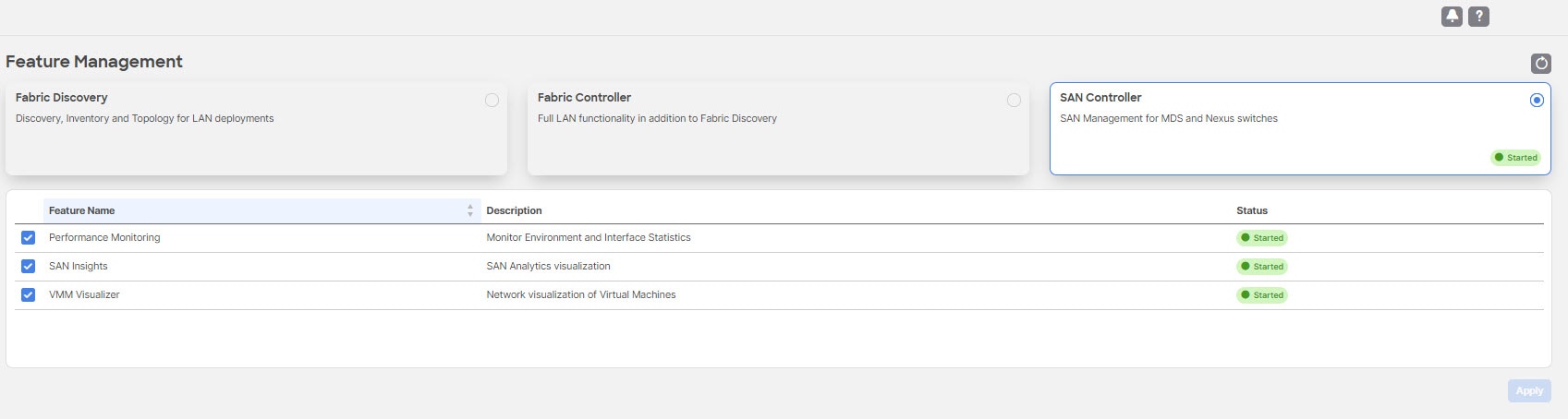
Task: Click the refresh icon for Feature Management
Action: [x=1540, y=64]
